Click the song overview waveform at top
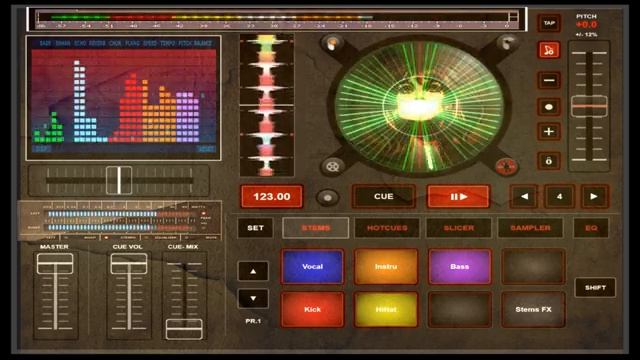Viewport: 640px width, 360px height. pos(277,19)
